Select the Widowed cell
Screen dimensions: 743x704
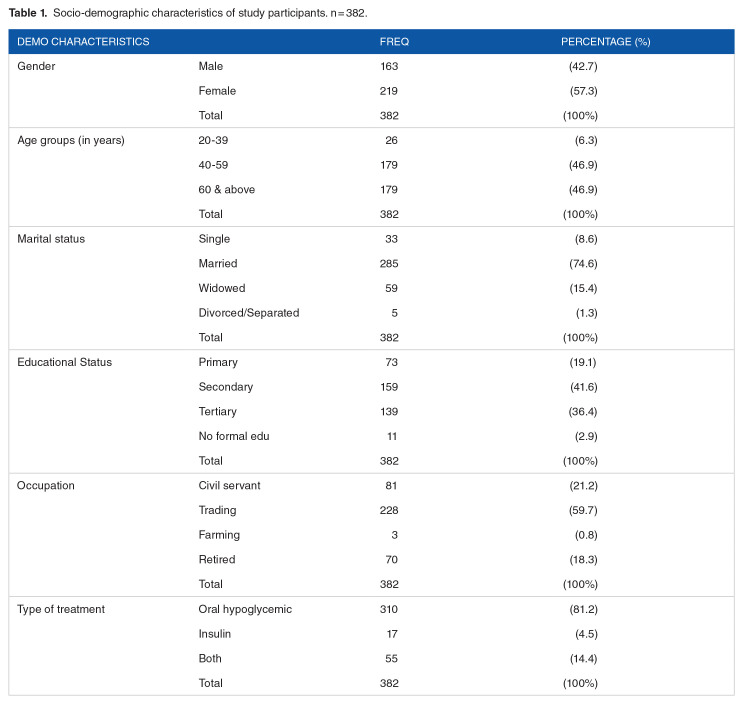[220, 288]
